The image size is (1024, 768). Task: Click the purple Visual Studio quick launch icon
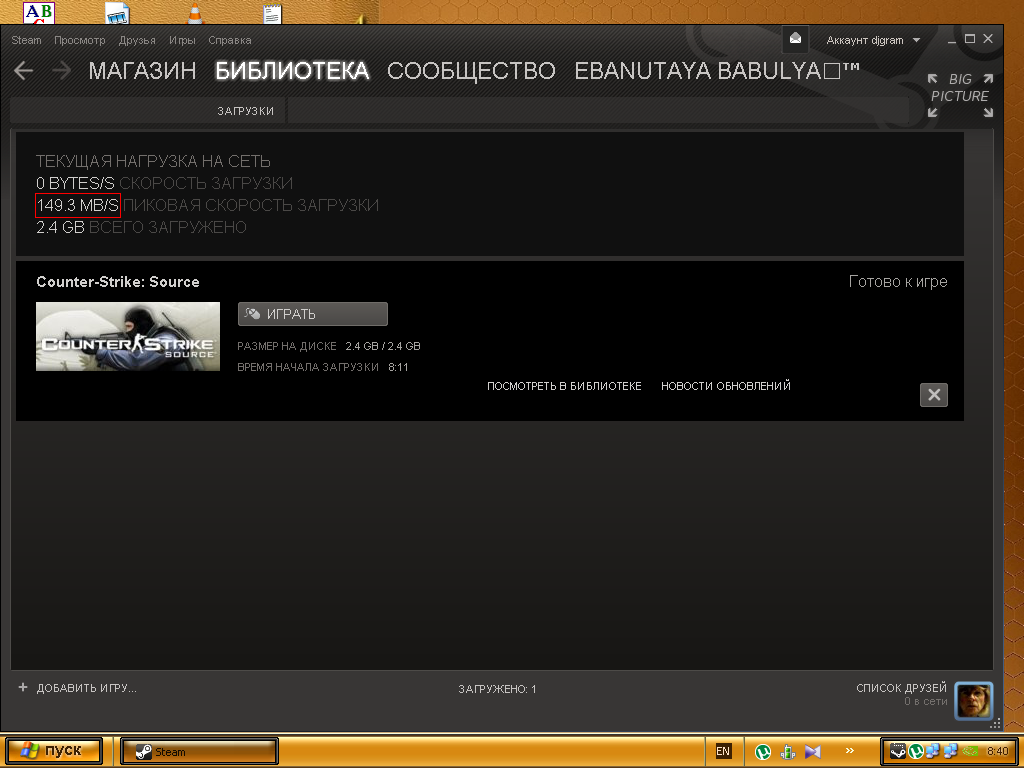(813, 751)
